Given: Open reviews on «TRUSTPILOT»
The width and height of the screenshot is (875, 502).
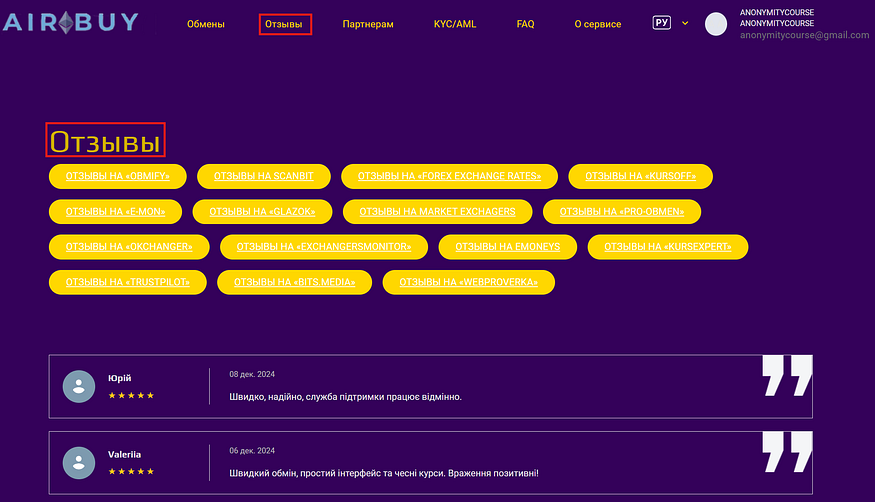Looking at the screenshot, I should (x=128, y=282).
